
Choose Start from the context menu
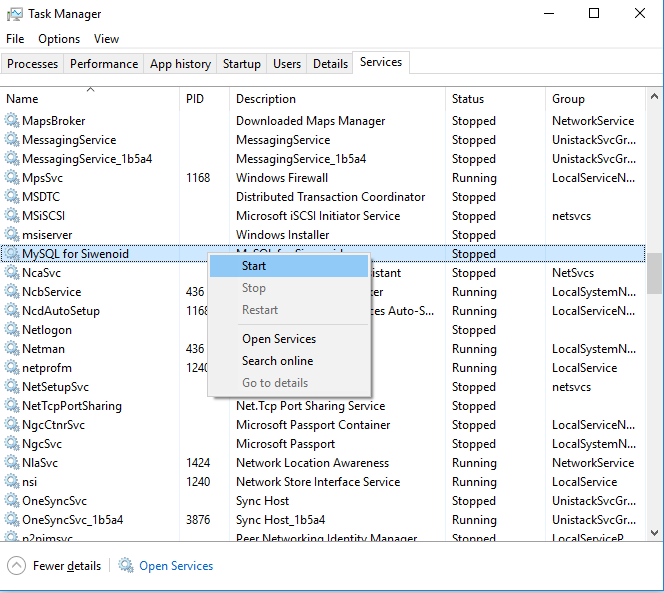click(254, 266)
